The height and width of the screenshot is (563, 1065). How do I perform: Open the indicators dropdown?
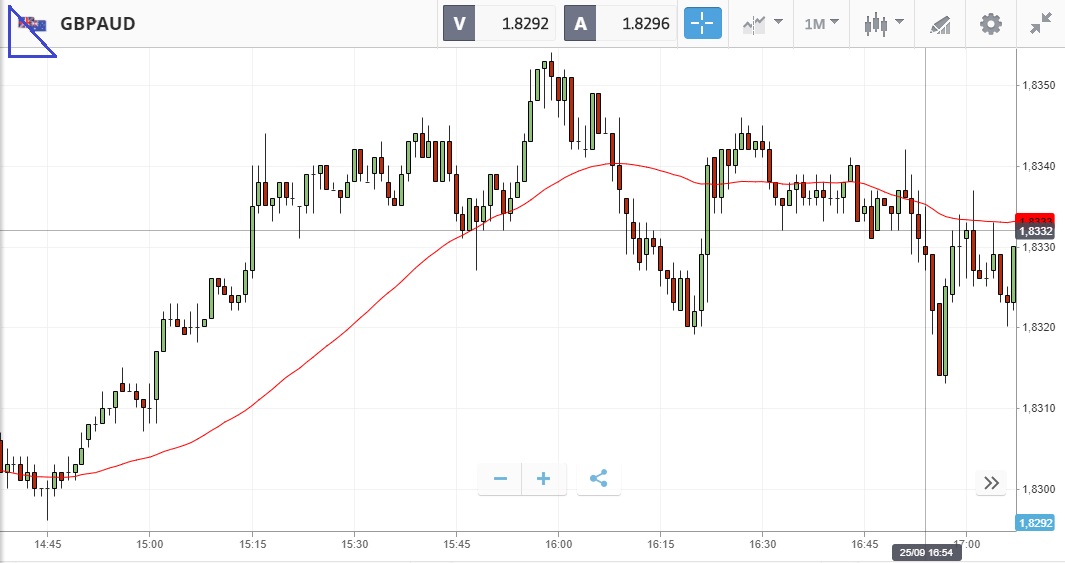click(762, 24)
